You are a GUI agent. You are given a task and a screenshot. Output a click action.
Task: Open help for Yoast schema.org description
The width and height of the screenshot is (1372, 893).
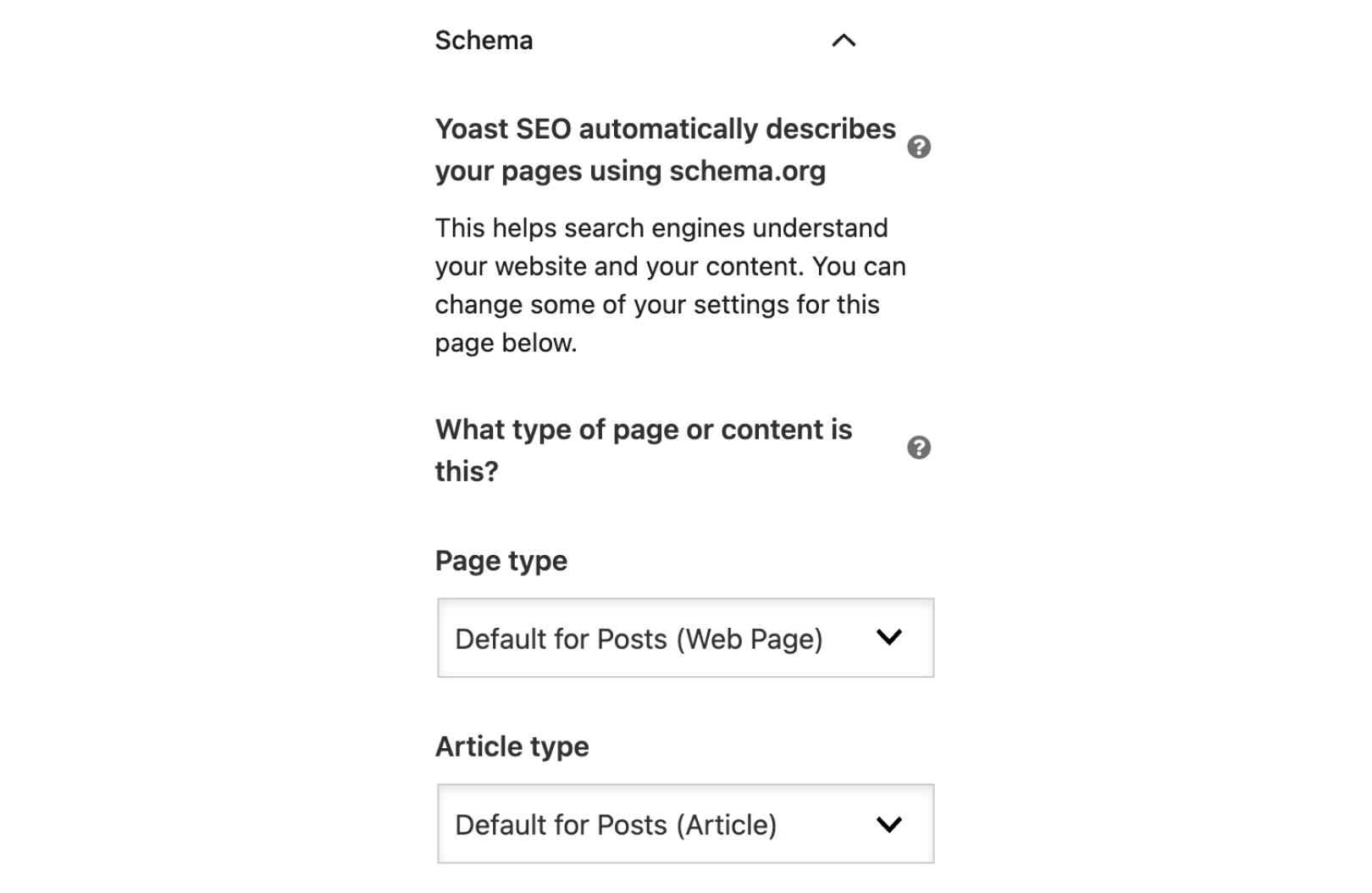pos(919,147)
